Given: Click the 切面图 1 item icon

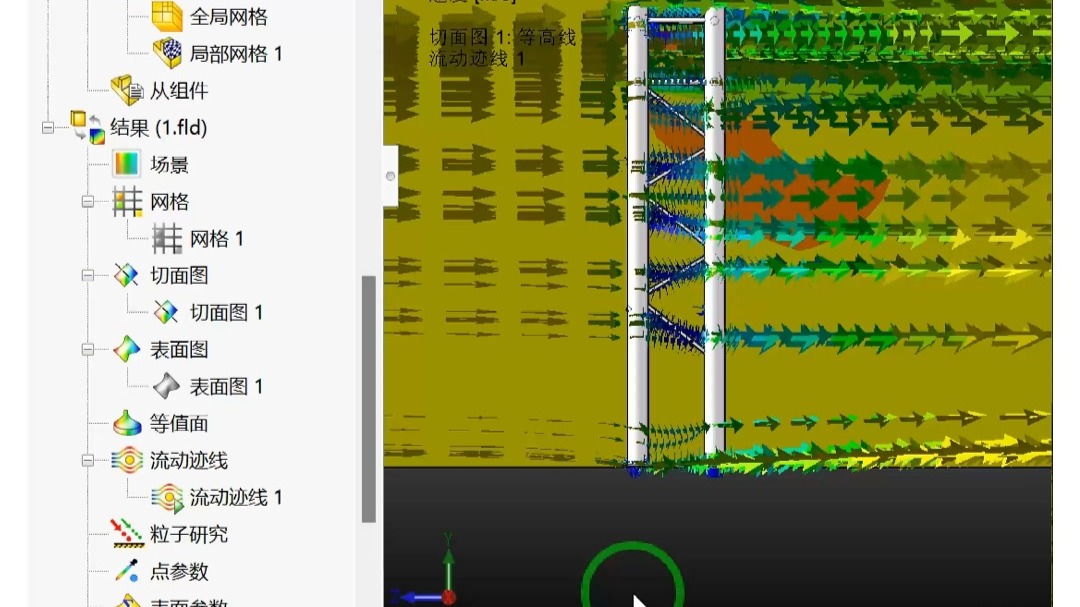Looking at the screenshot, I should point(167,313).
